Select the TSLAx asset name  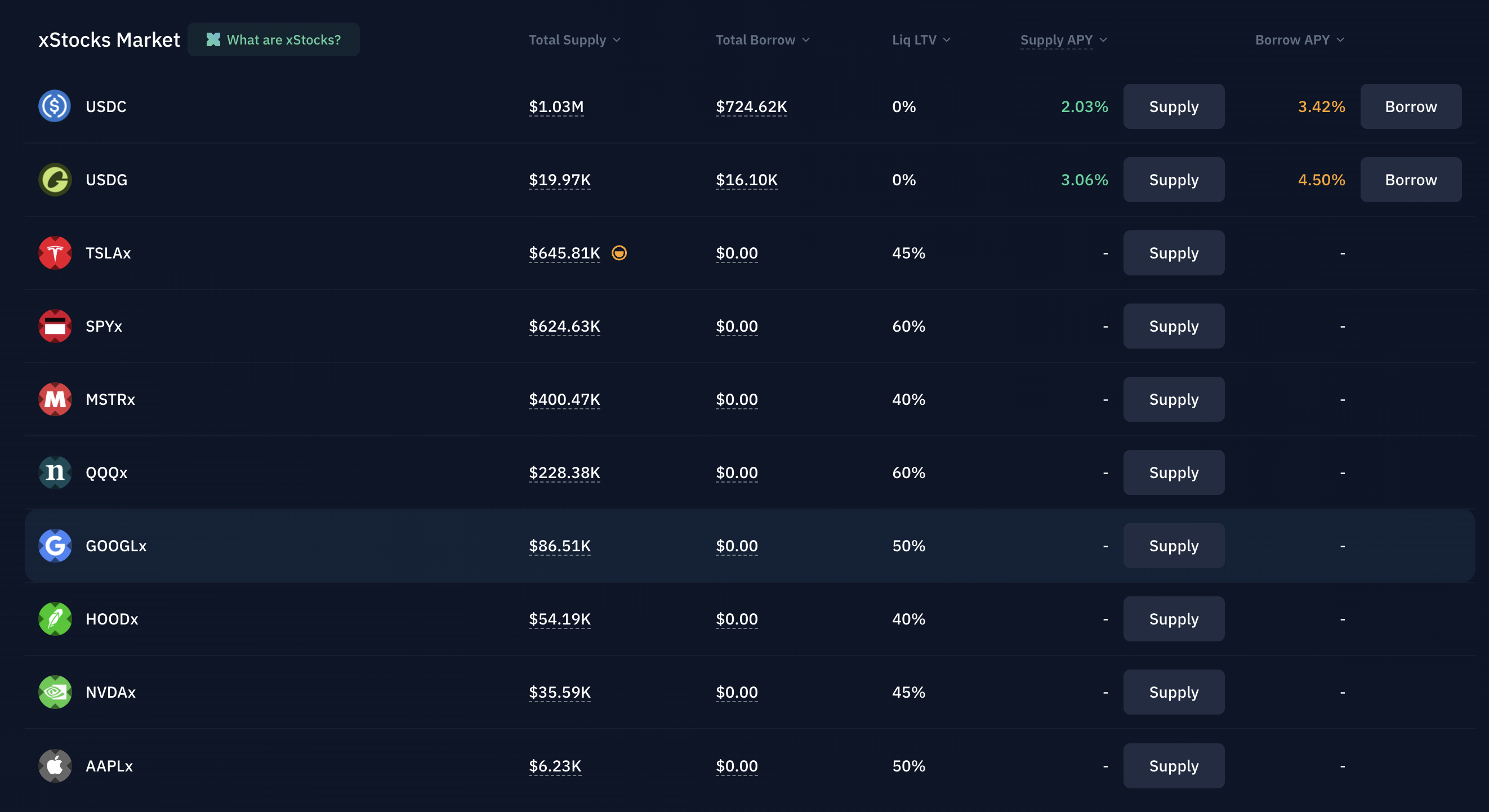[x=108, y=253]
